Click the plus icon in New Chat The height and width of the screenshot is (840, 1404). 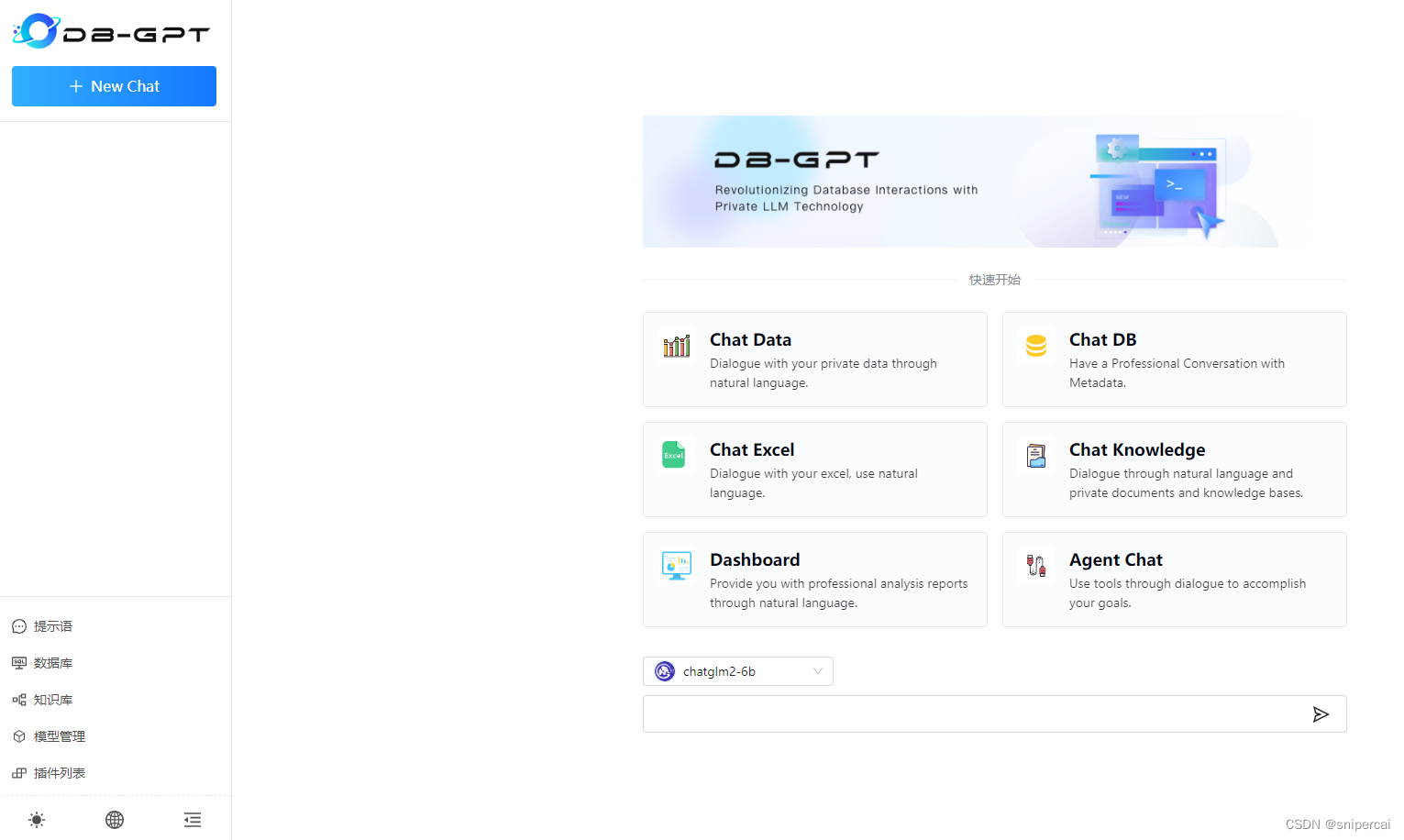[x=76, y=86]
